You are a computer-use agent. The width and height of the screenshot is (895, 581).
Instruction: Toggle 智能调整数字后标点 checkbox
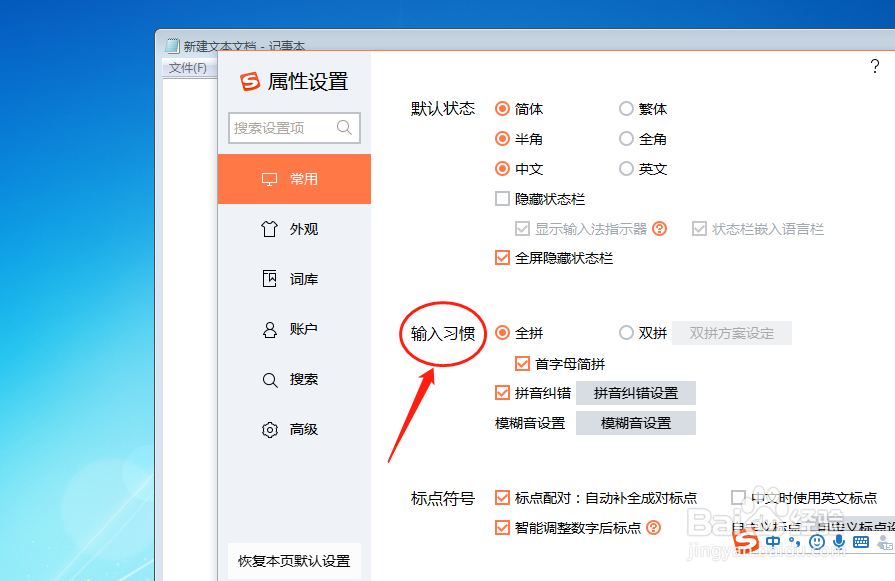[x=502, y=527]
